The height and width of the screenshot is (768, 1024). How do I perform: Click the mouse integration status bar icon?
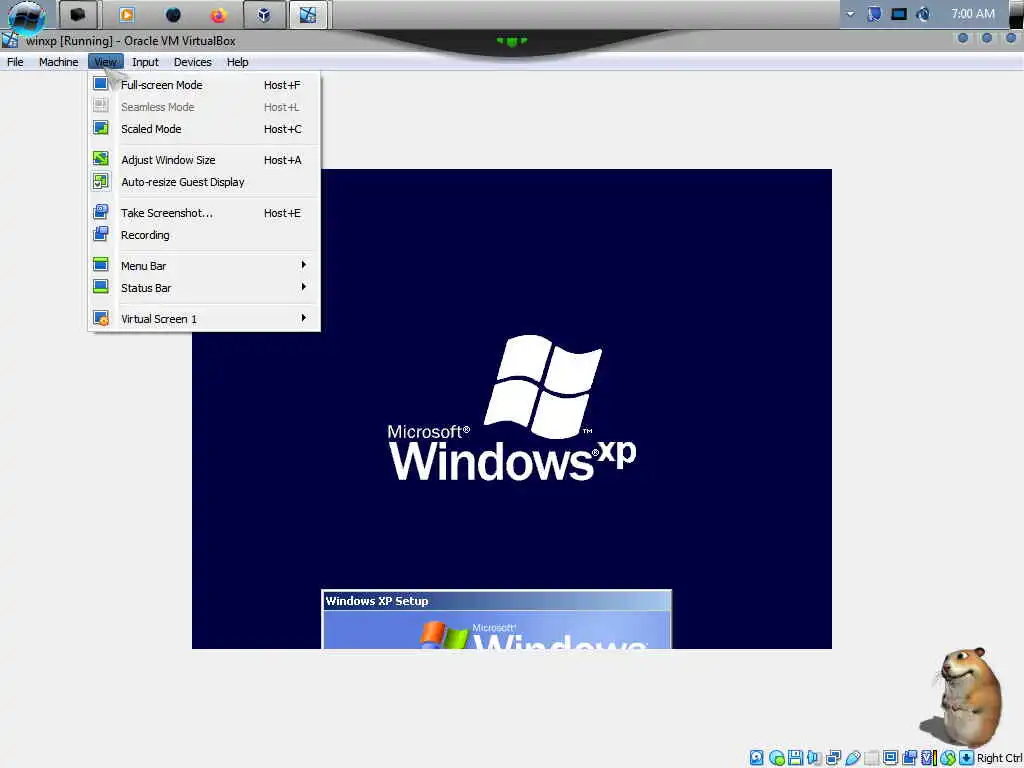pyautogui.click(x=948, y=758)
